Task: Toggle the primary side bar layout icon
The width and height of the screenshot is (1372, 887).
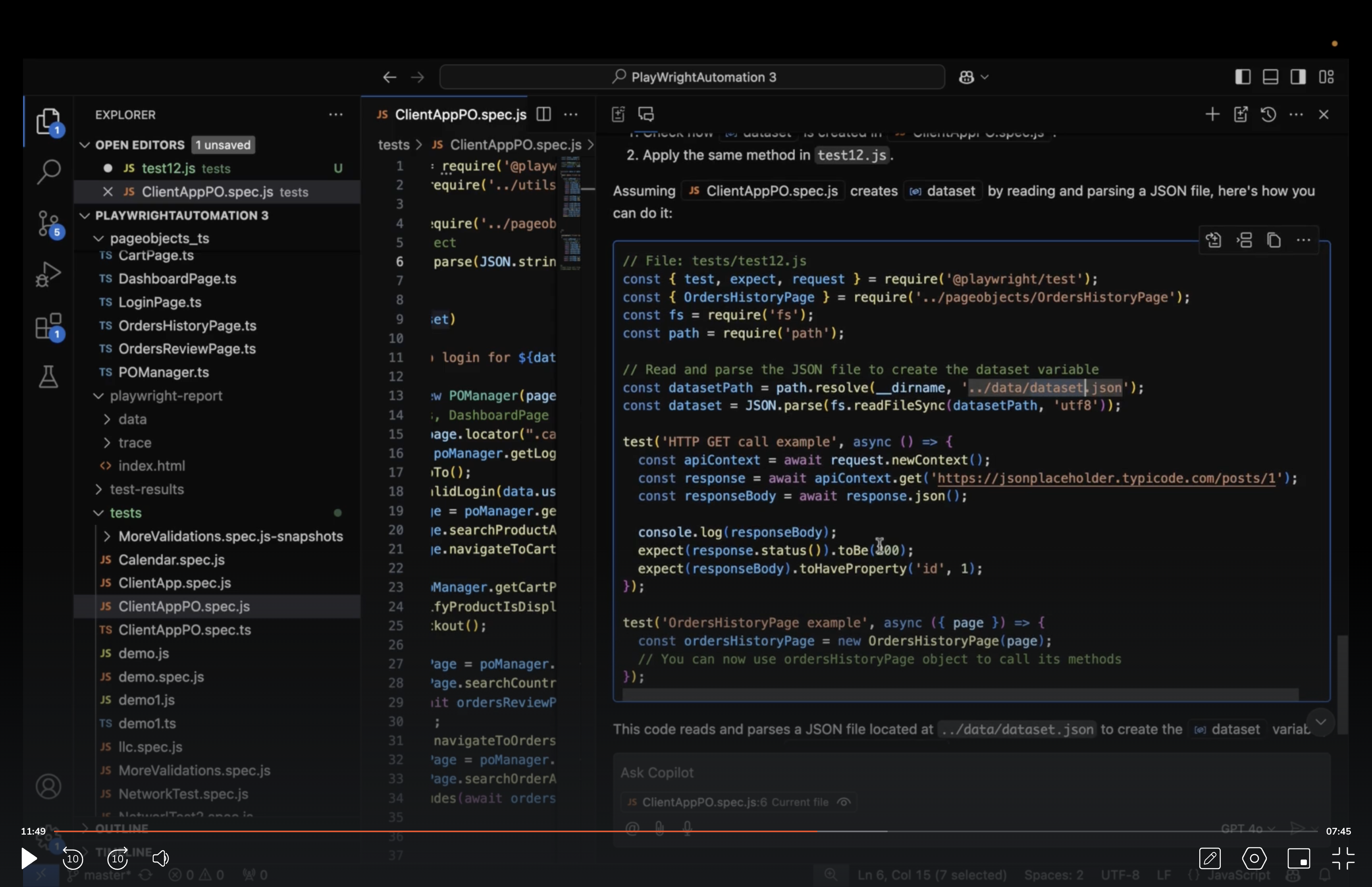Action: pos(1243,77)
